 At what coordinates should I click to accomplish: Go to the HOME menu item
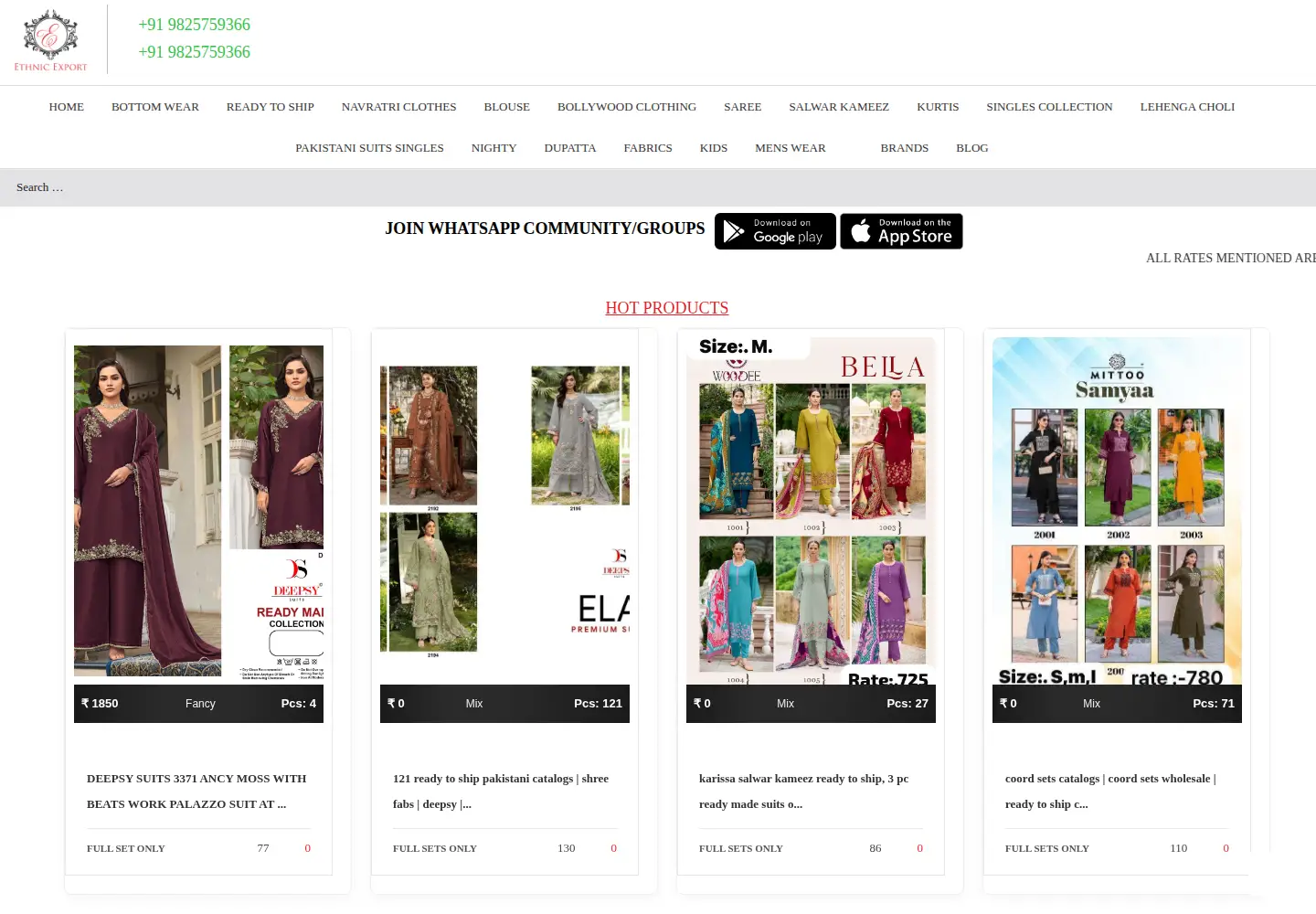[x=67, y=107]
